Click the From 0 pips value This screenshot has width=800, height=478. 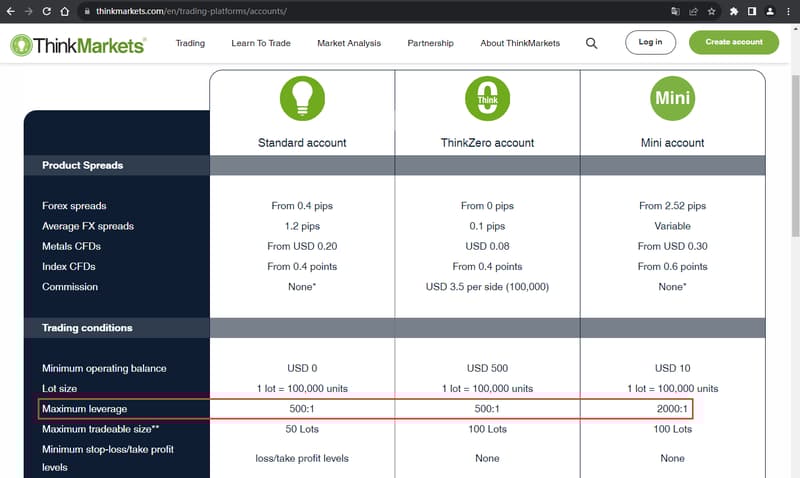(x=487, y=206)
